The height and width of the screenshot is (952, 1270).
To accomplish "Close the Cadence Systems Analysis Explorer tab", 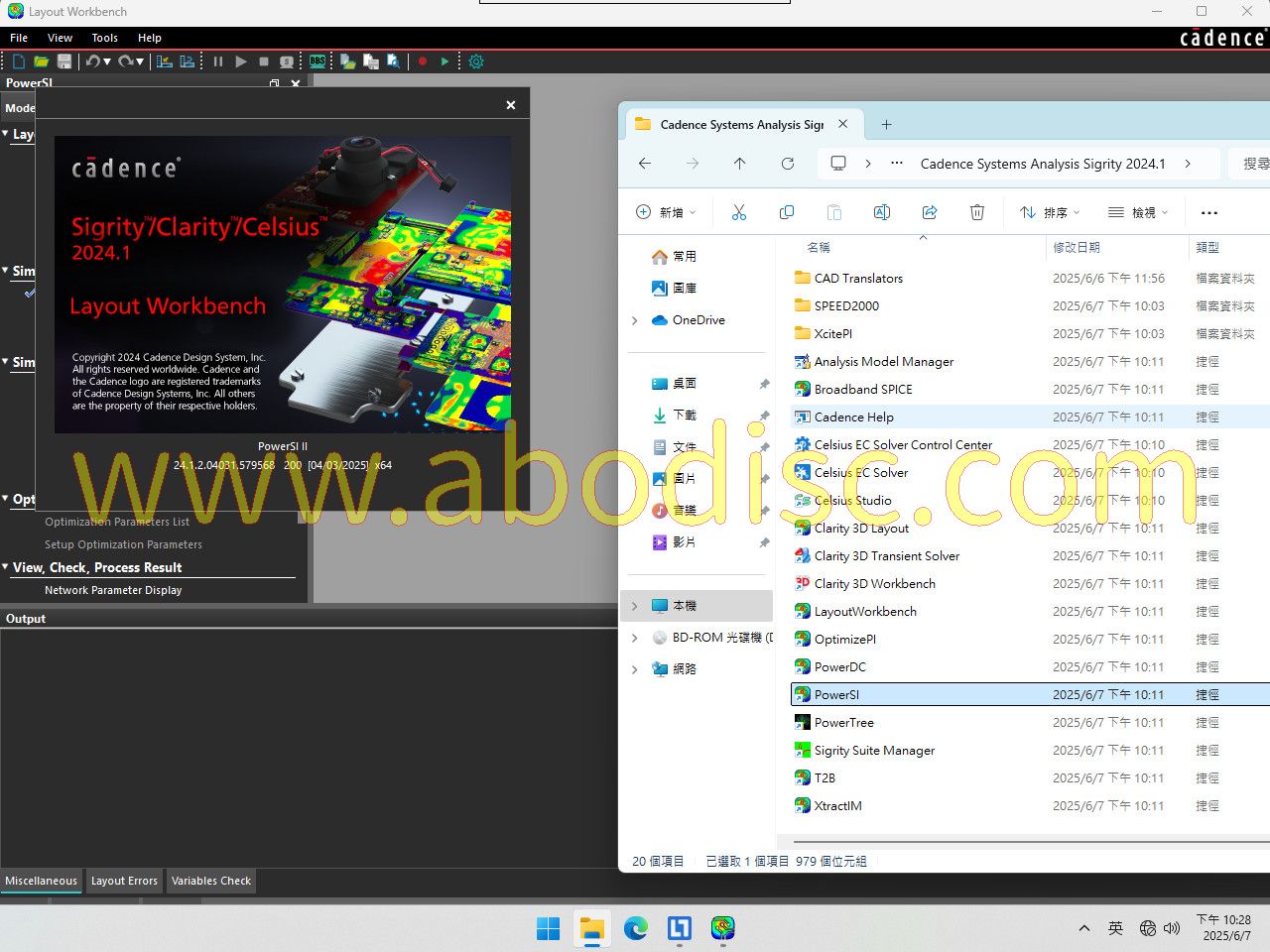I will tap(843, 124).
